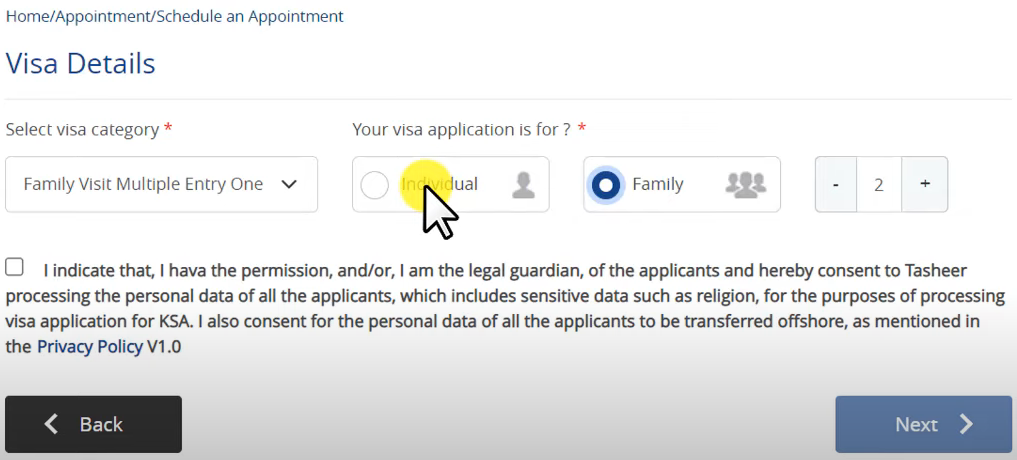Increase applicant count with plus button
1017x460 pixels.
coord(925,184)
